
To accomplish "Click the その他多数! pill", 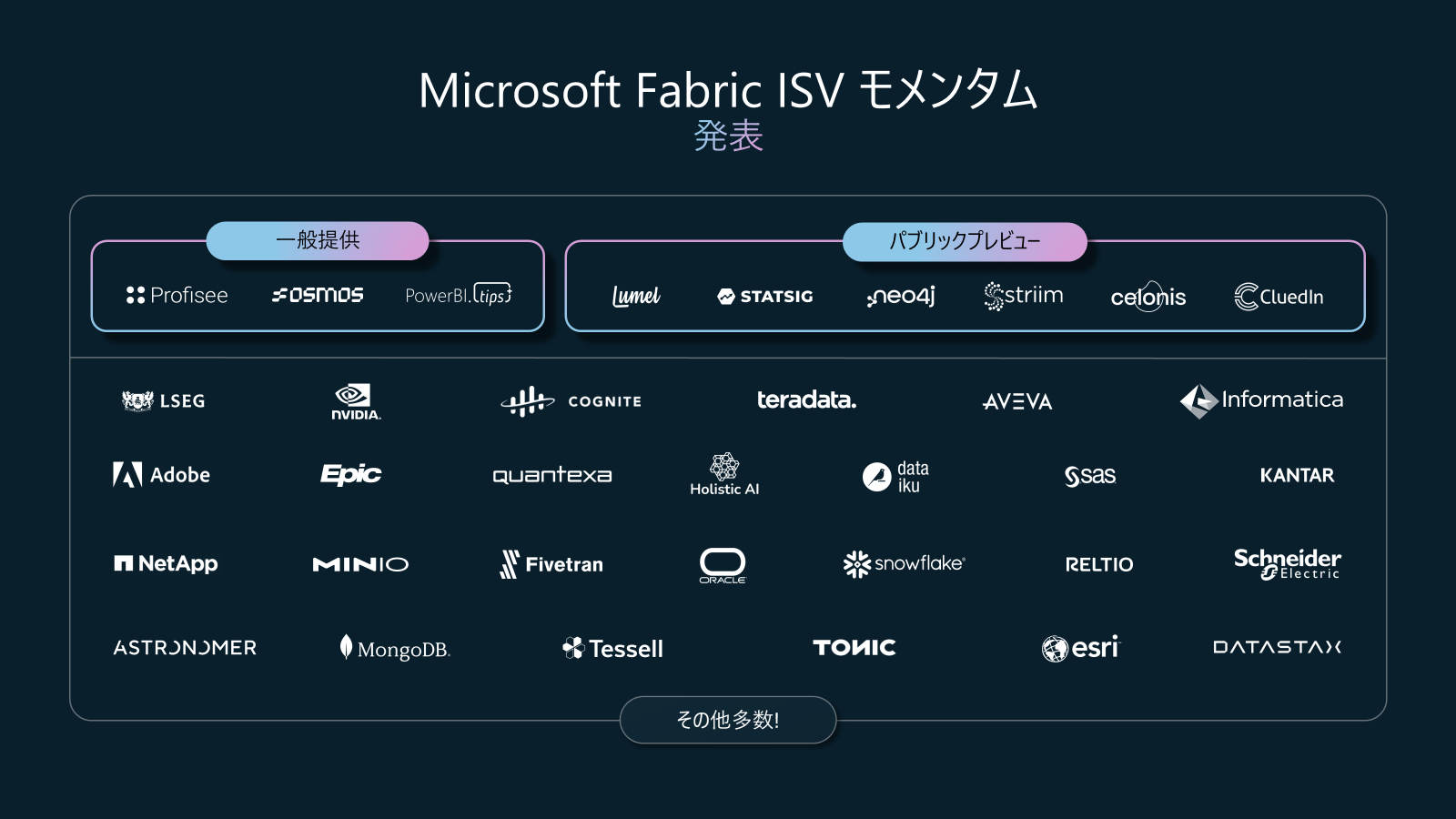I will [x=728, y=720].
